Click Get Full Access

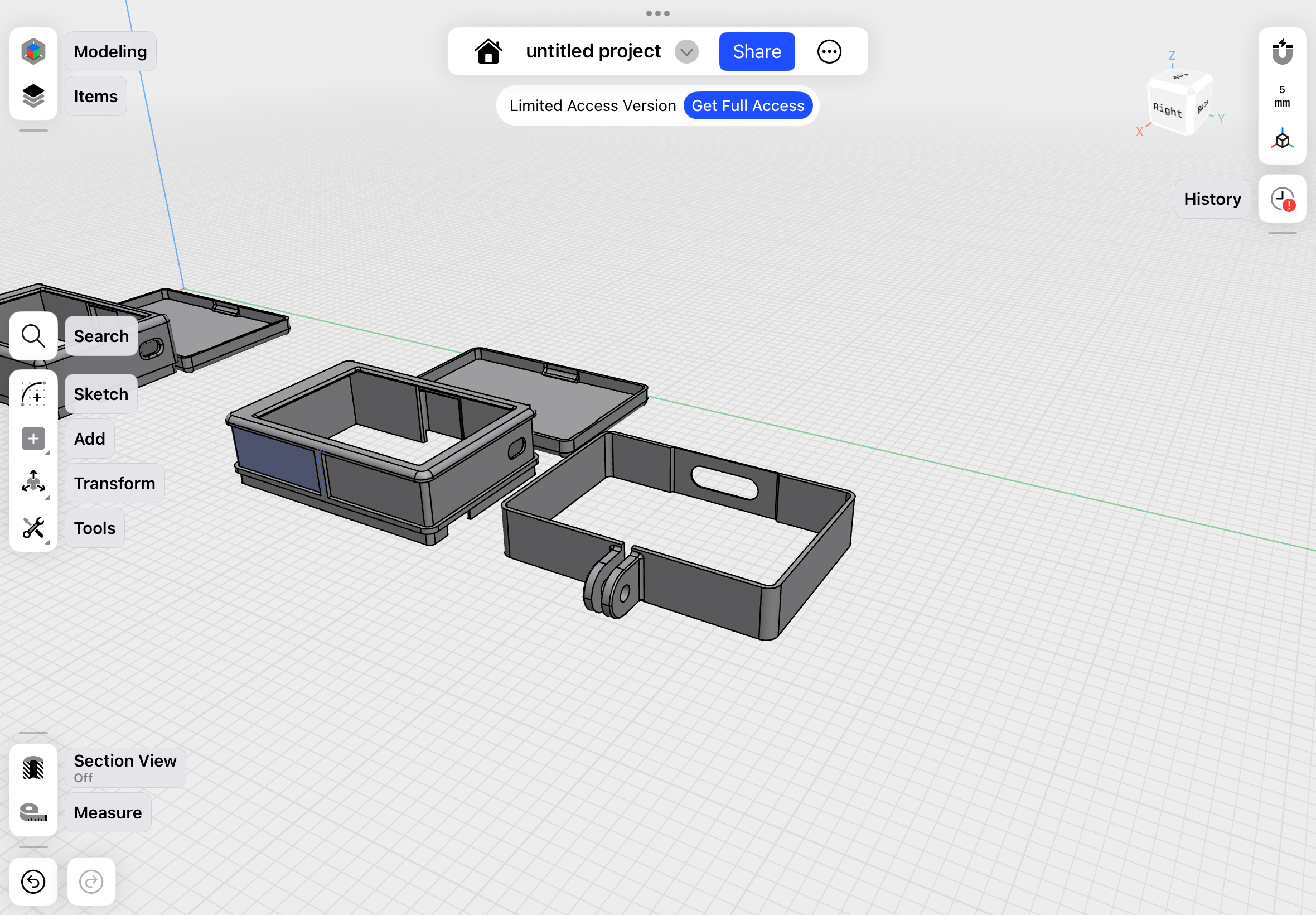pyautogui.click(x=748, y=106)
